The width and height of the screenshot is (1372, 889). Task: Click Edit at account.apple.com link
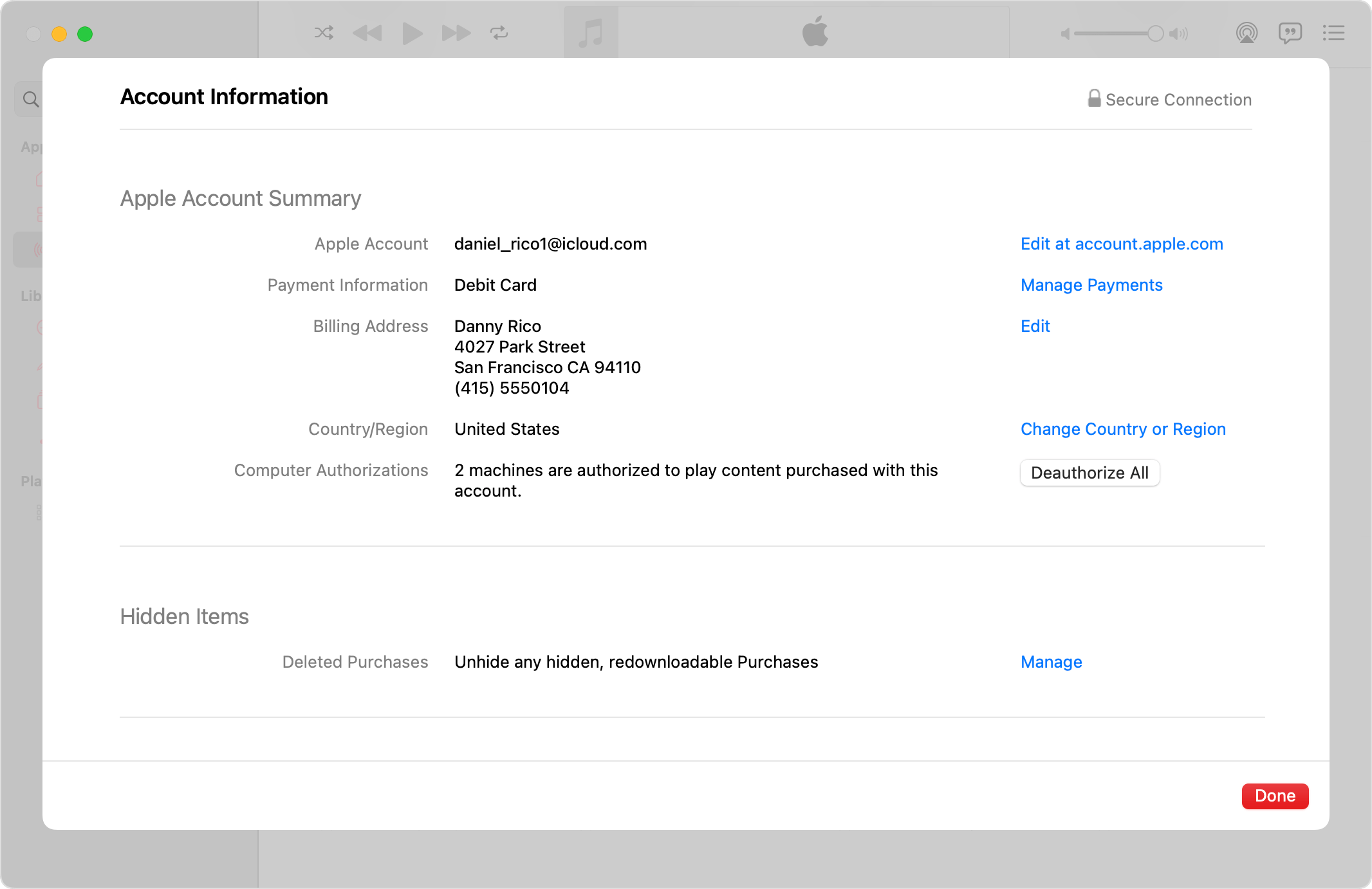click(x=1122, y=243)
